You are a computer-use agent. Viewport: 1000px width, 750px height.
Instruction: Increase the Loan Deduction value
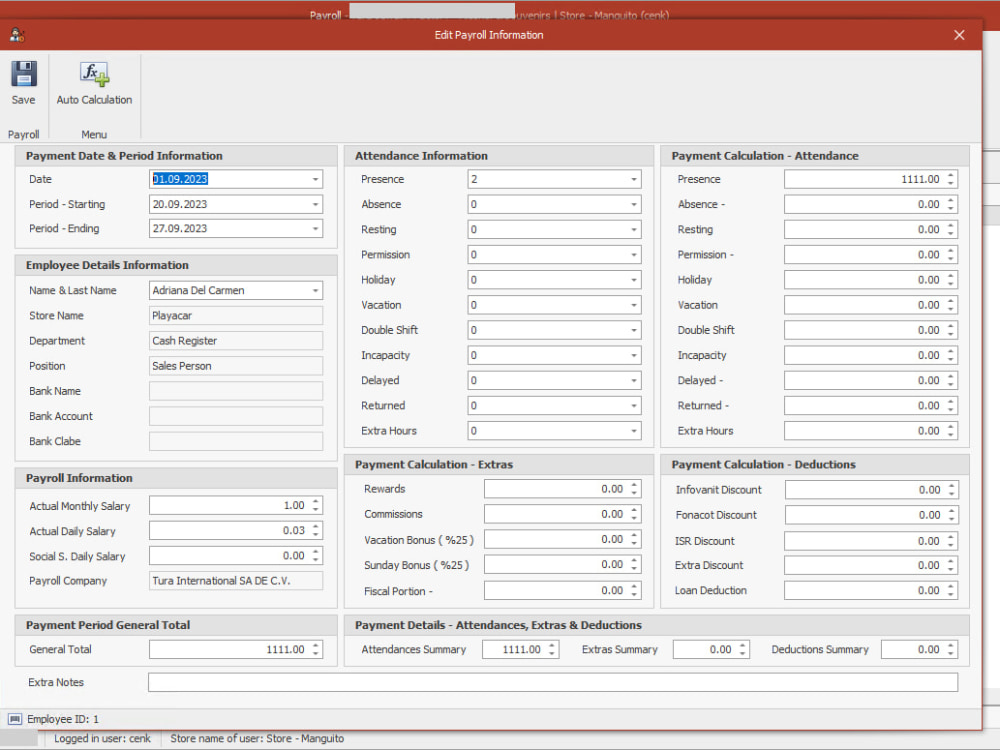coord(952,587)
